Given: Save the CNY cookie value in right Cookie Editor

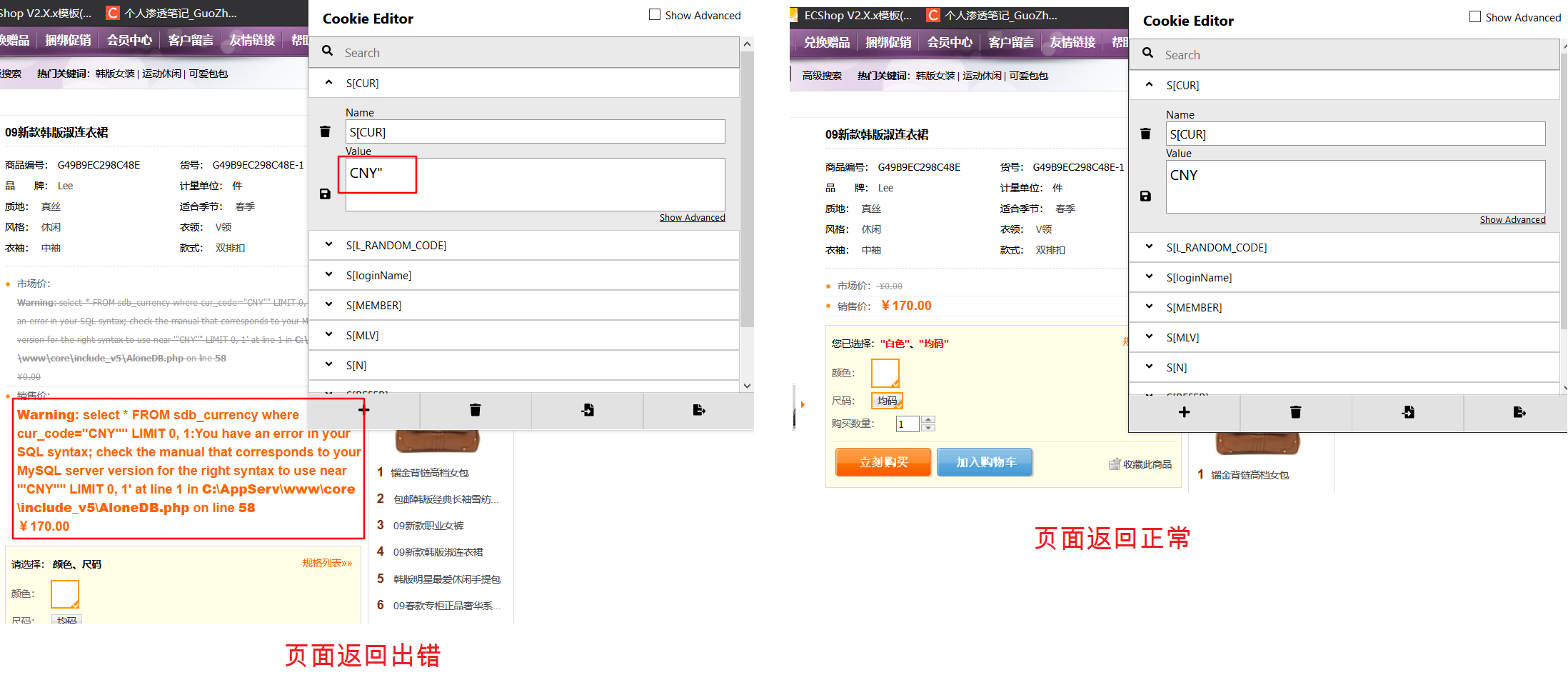Looking at the screenshot, I should tap(1145, 196).
